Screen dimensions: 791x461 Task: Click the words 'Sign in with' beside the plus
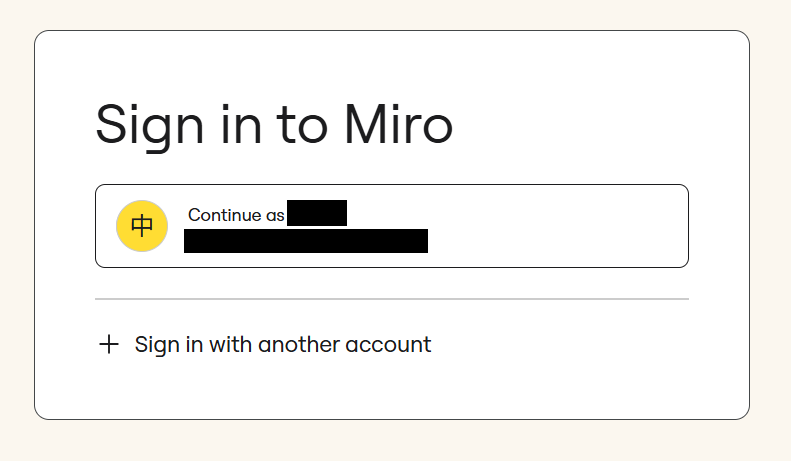[193, 345]
